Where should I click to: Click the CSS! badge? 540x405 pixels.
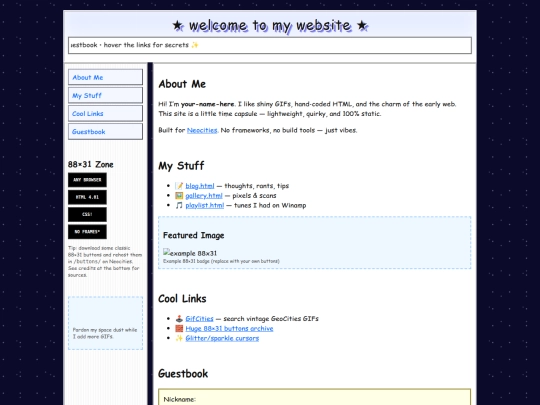tap(87, 214)
